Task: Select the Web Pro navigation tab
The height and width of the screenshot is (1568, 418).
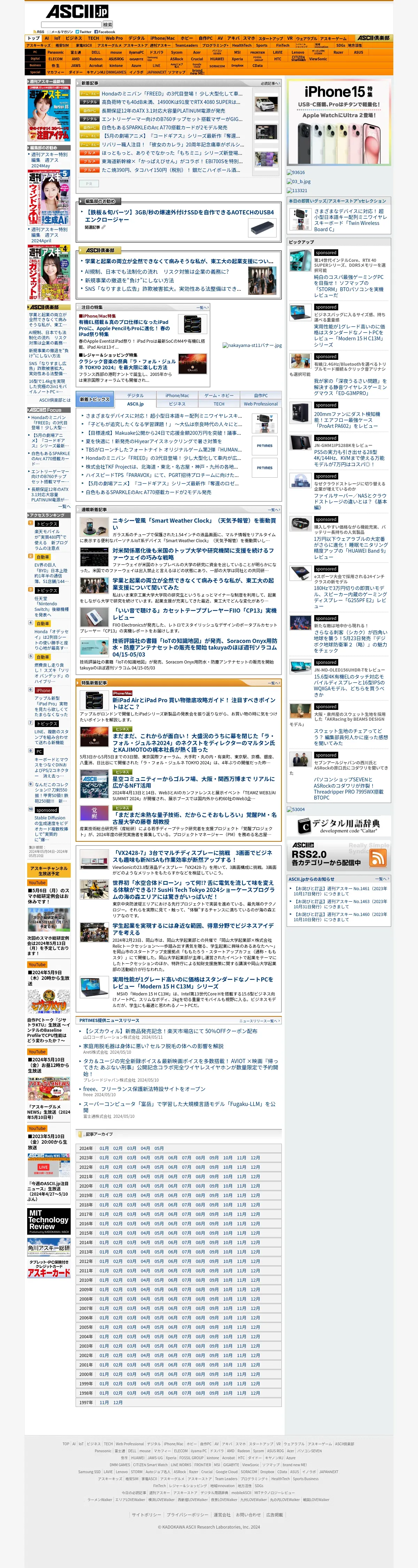Action: click(x=114, y=38)
